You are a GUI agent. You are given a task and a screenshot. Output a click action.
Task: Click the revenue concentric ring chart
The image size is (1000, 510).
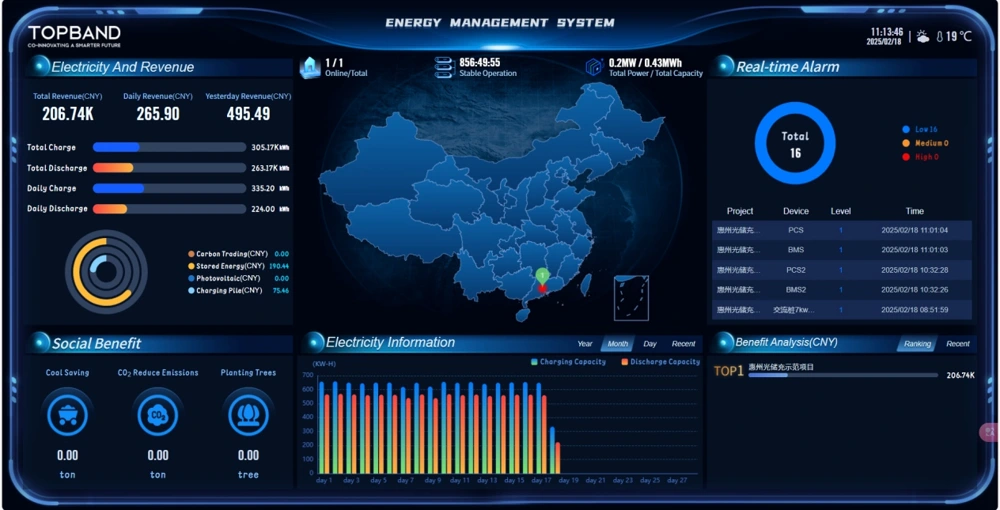tap(106, 272)
